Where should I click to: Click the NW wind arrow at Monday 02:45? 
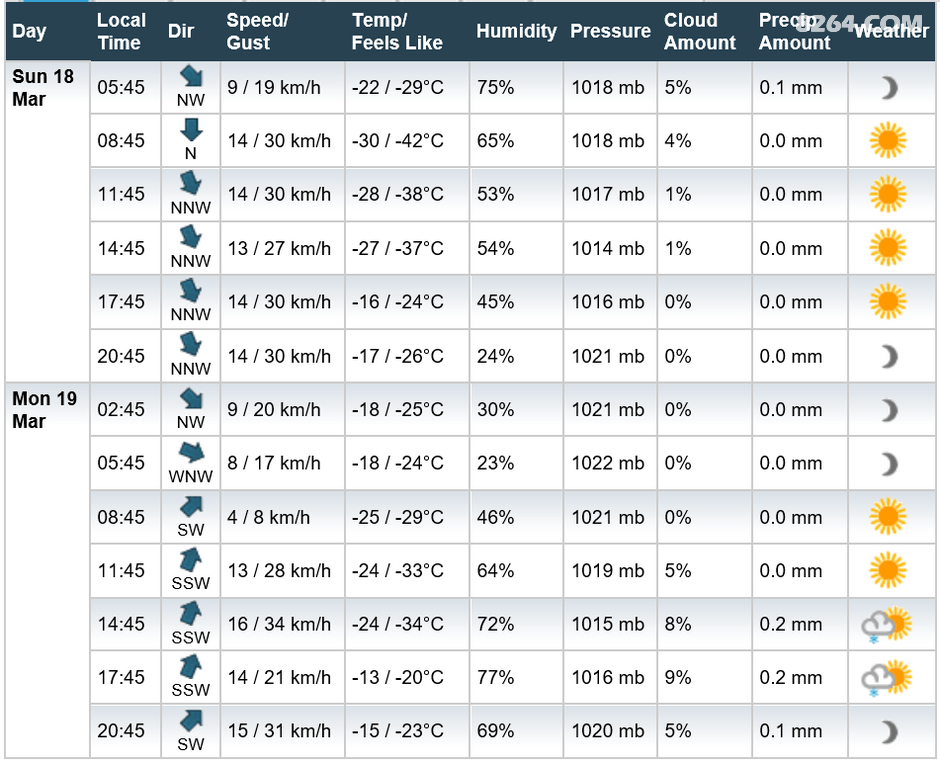pyautogui.click(x=191, y=399)
